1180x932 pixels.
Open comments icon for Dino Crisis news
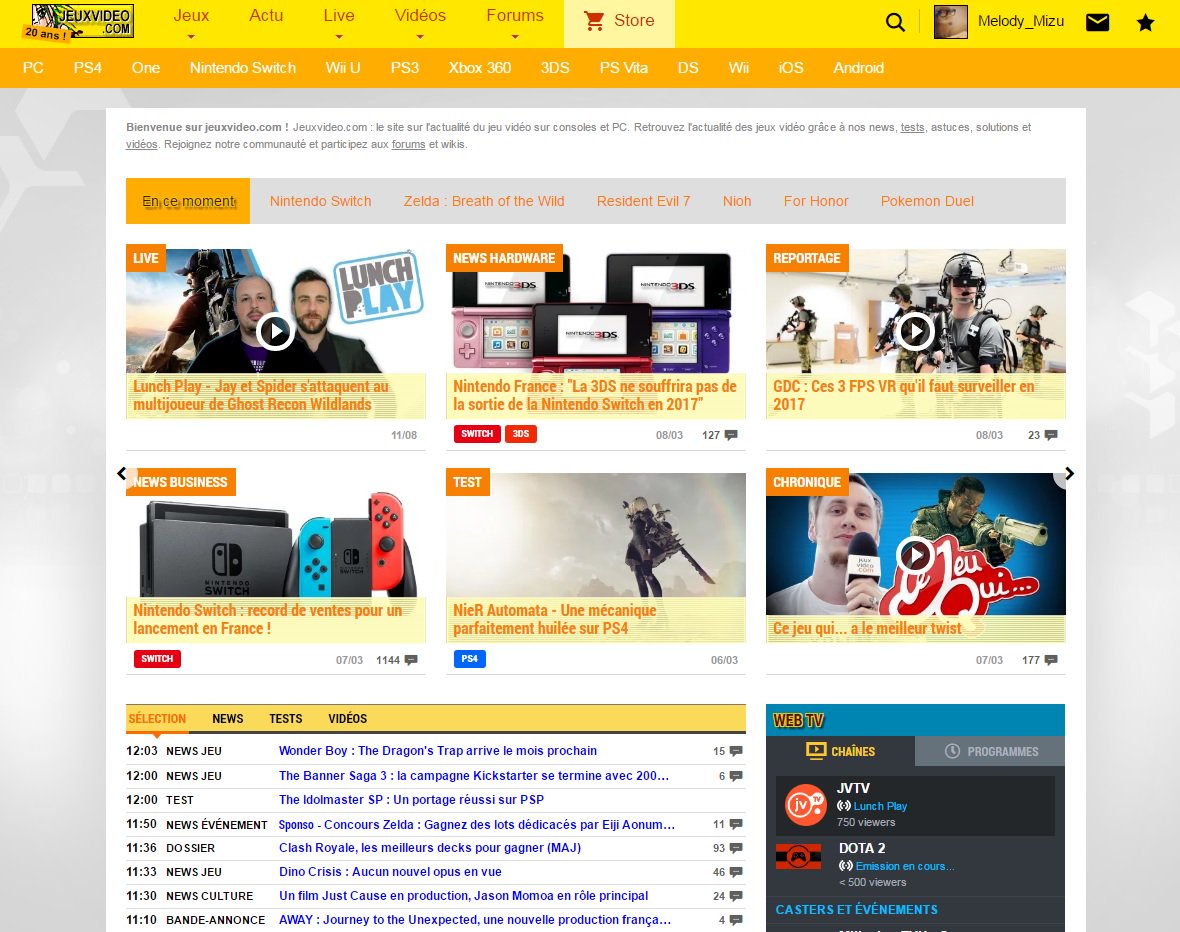click(736, 873)
